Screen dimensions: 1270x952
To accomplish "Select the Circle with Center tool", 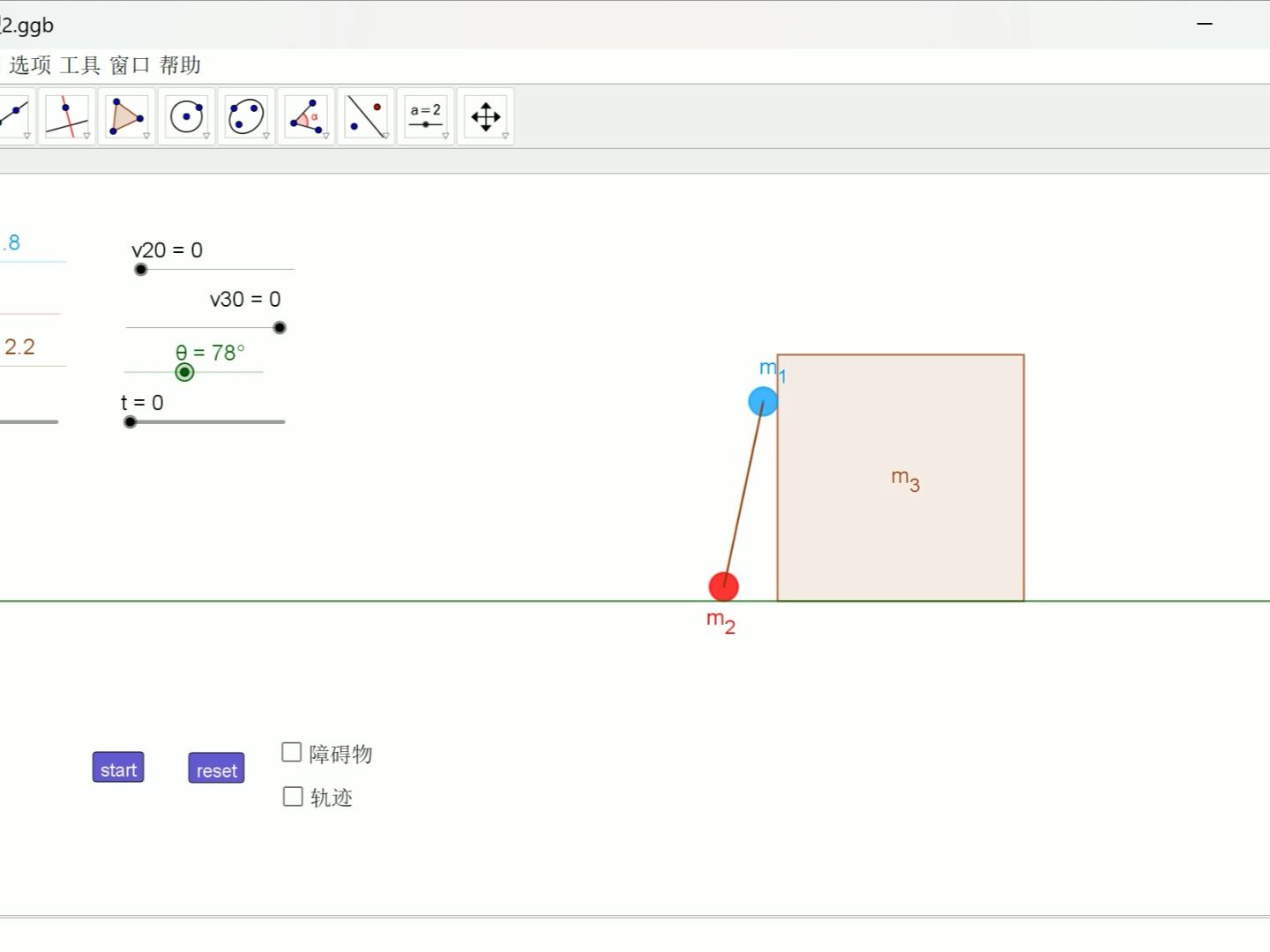I will point(187,115).
